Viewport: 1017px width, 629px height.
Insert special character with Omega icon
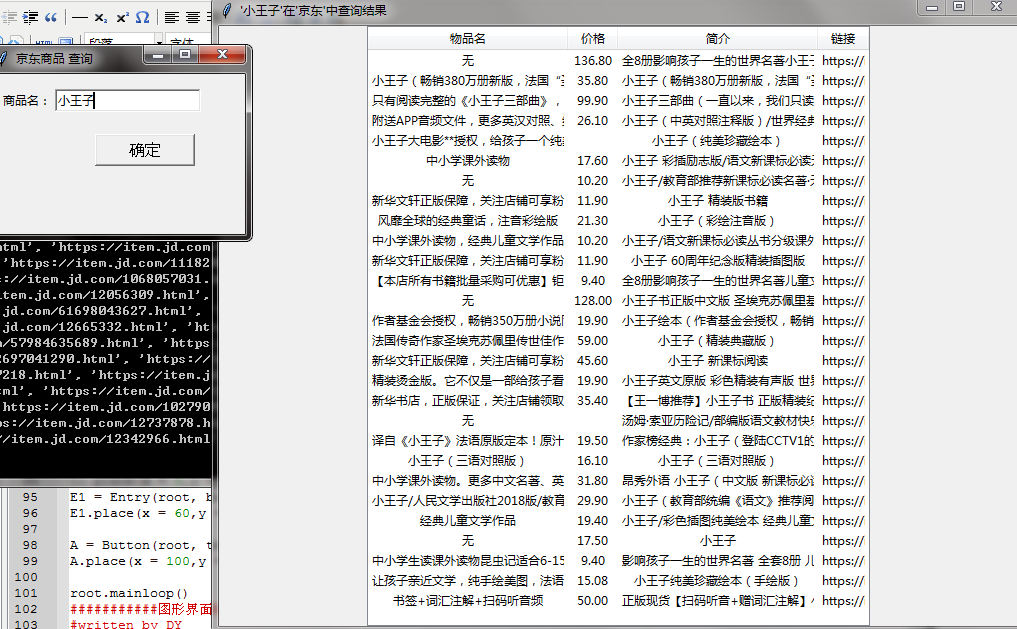143,18
